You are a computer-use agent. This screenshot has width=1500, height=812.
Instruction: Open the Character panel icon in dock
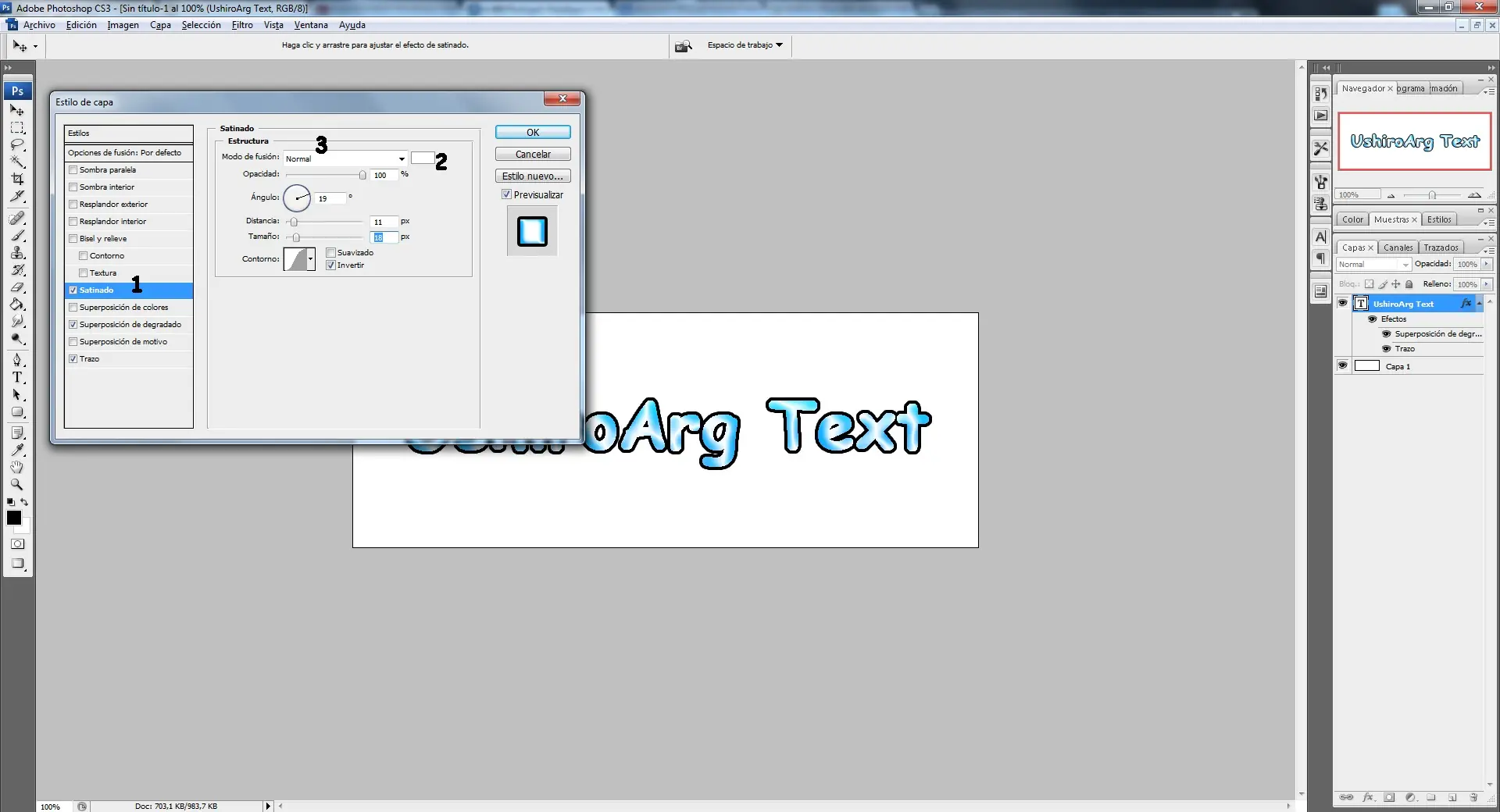point(1320,237)
